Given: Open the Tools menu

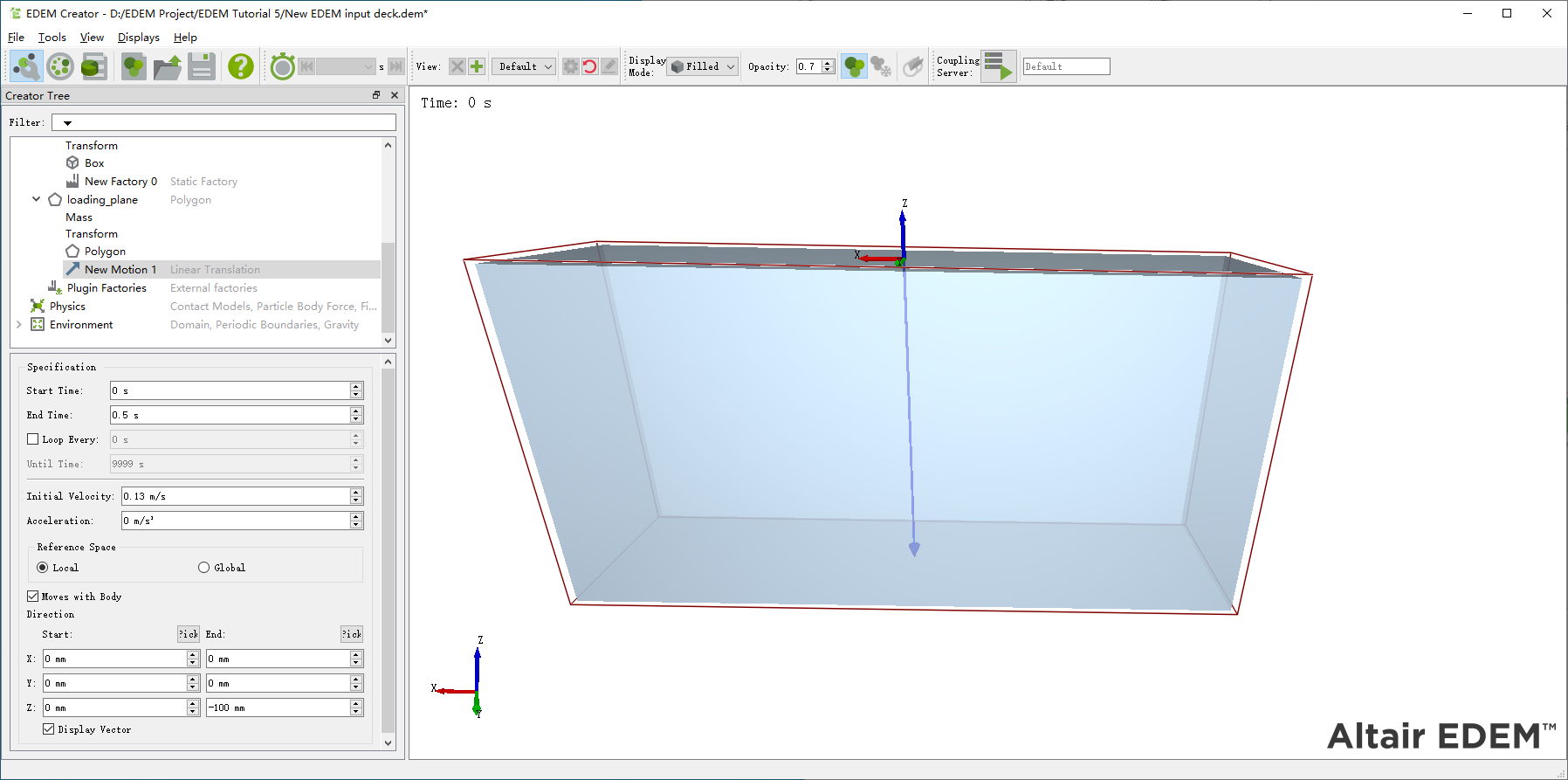Looking at the screenshot, I should [52, 38].
